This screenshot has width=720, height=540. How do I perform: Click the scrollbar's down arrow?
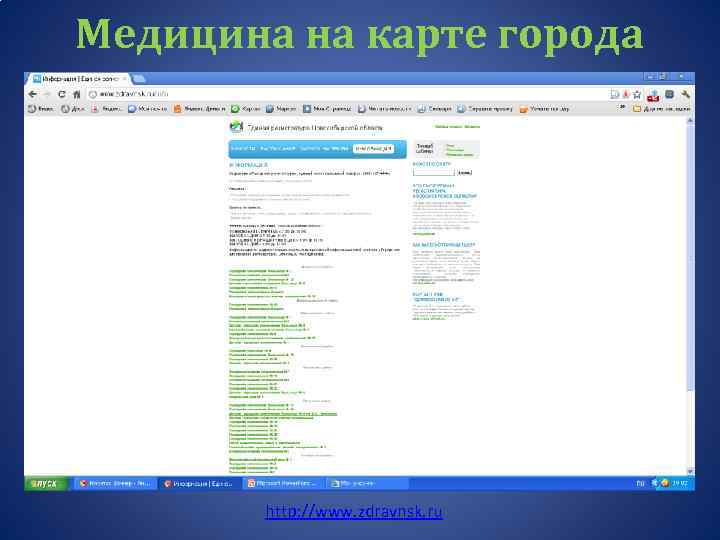click(x=690, y=471)
